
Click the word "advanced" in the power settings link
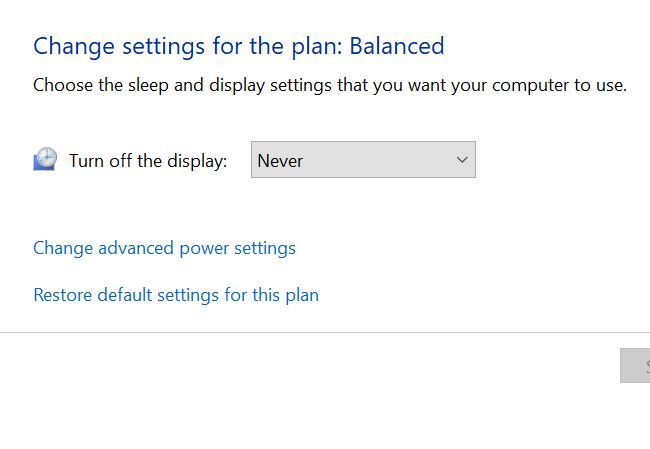coord(136,248)
